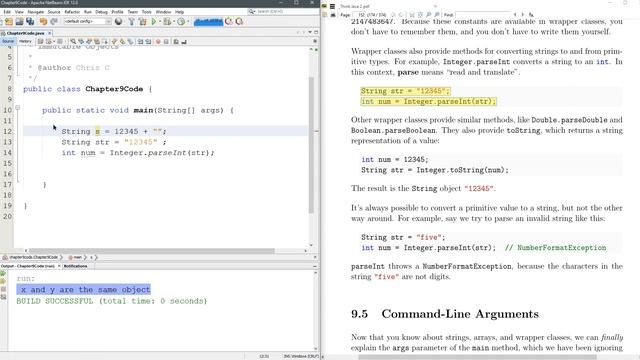The height and width of the screenshot is (360, 640).
Task: Click the Build Project hammer icon
Action: pos(131,21)
